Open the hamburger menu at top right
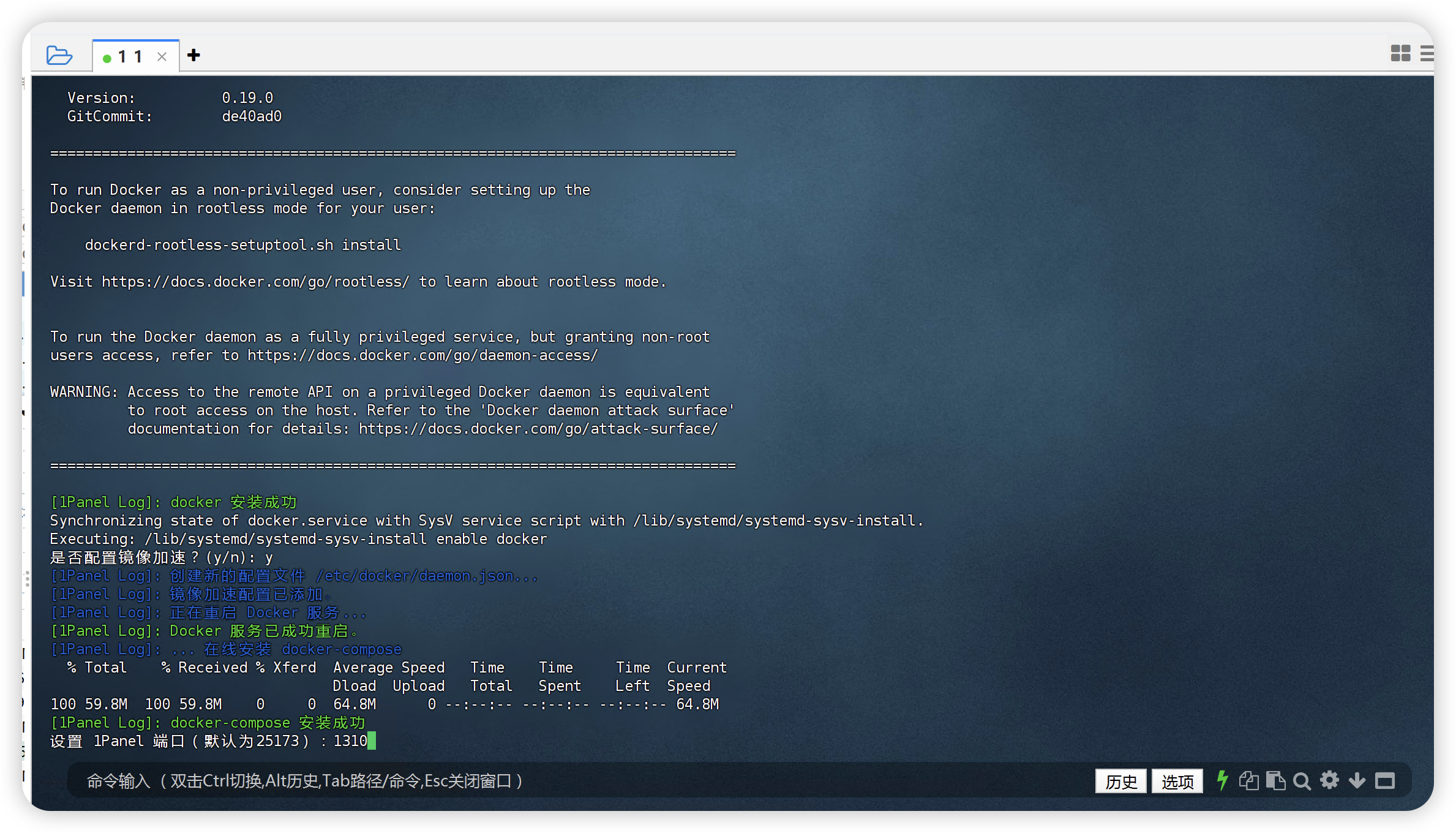The image size is (1456, 833). pyautogui.click(x=1427, y=53)
